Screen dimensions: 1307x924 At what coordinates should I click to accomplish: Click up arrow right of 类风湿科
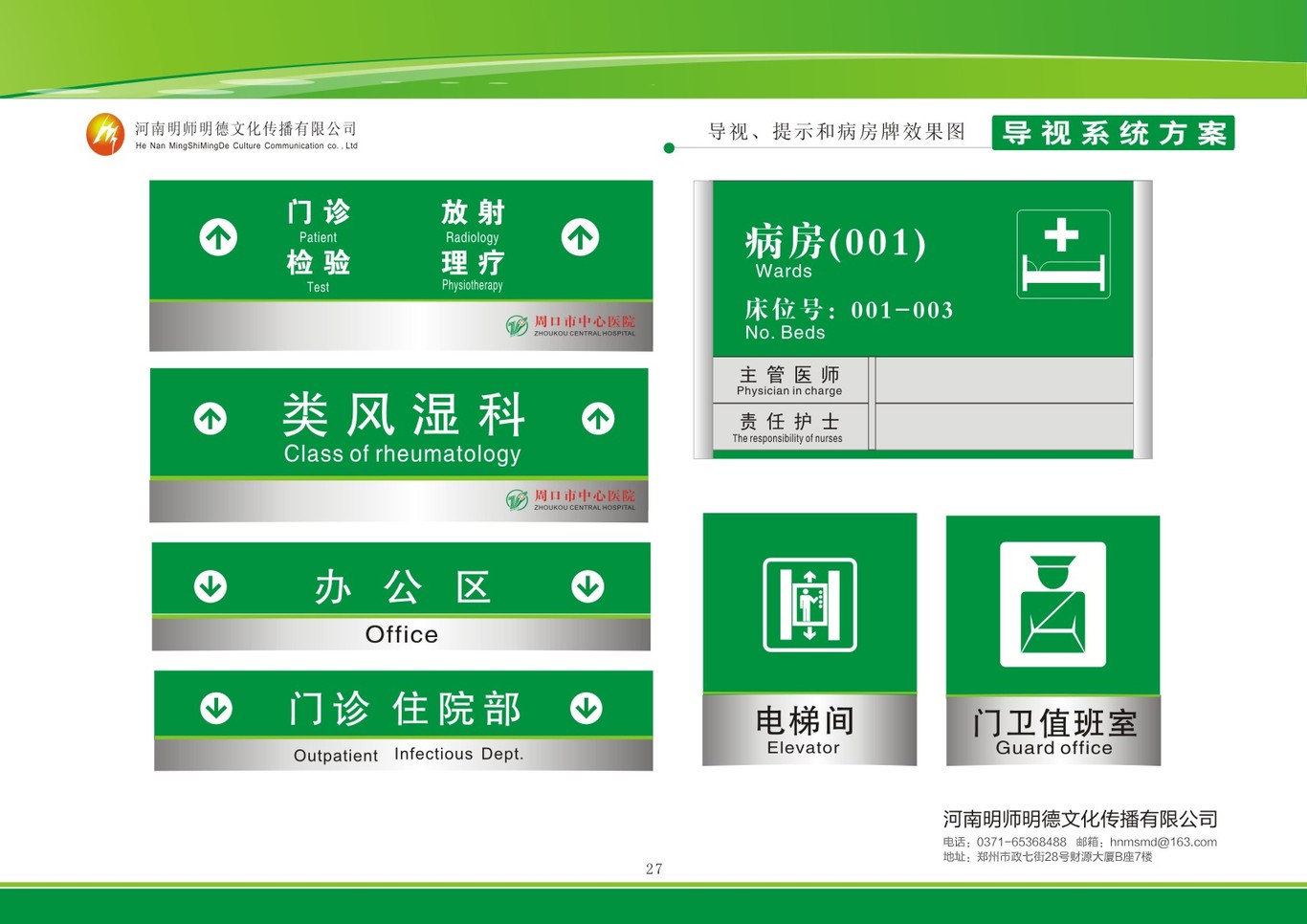[x=598, y=418]
